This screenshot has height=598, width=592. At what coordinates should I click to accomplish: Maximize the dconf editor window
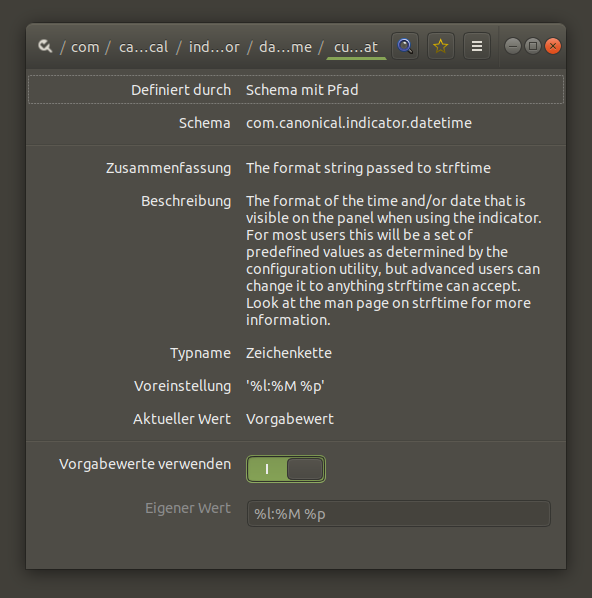[533, 46]
